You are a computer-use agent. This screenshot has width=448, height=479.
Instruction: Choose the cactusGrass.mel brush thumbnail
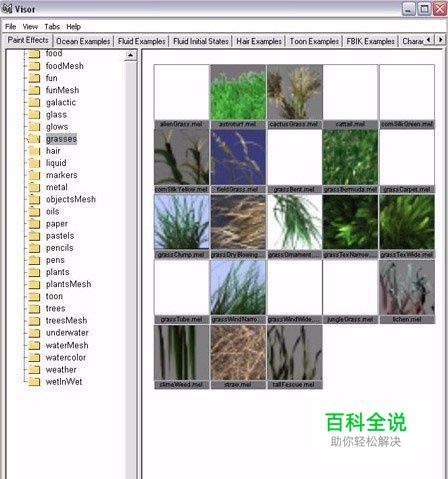tap(295, 92)
